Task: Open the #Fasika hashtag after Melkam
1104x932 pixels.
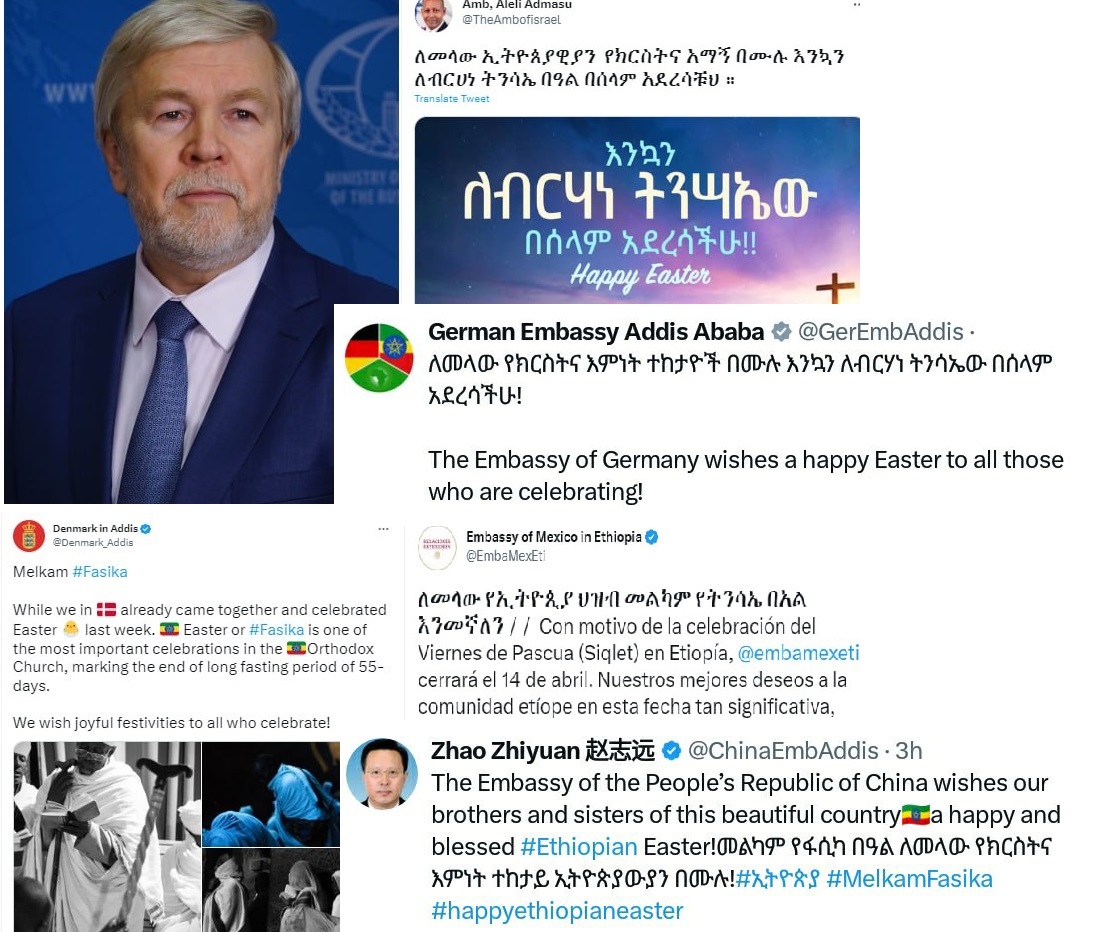Action: [100, 572]
